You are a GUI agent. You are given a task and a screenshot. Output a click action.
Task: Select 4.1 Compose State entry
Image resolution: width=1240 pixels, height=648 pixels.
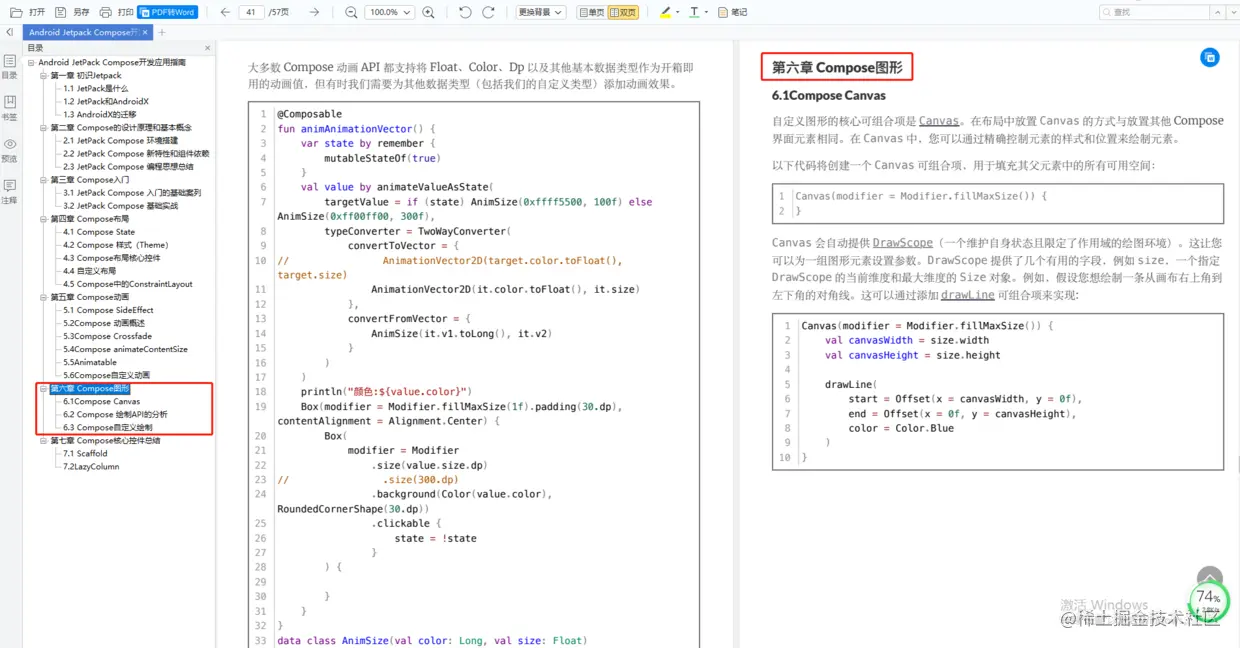click(99, 232)
